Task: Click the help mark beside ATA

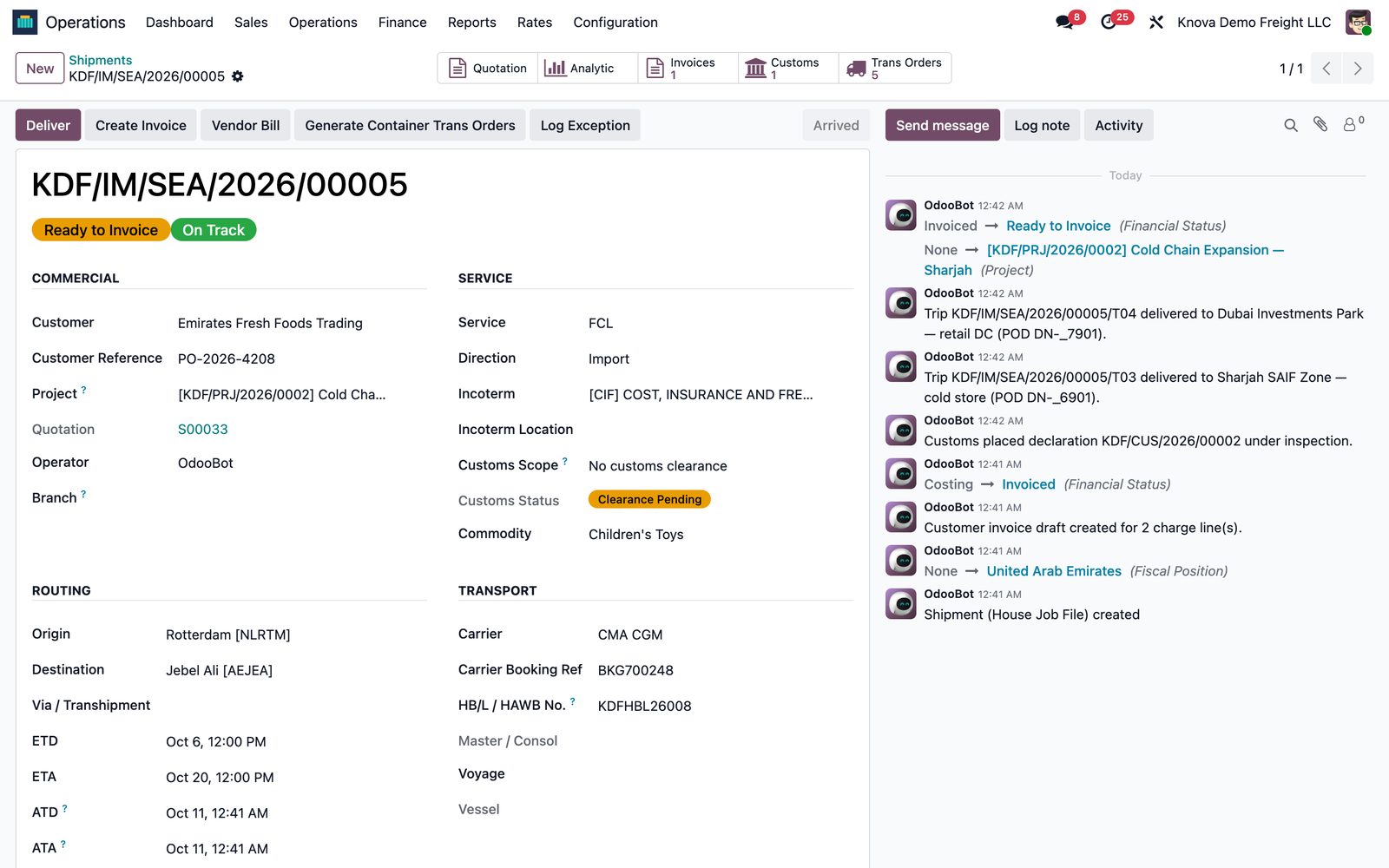Action: (63, 845)
